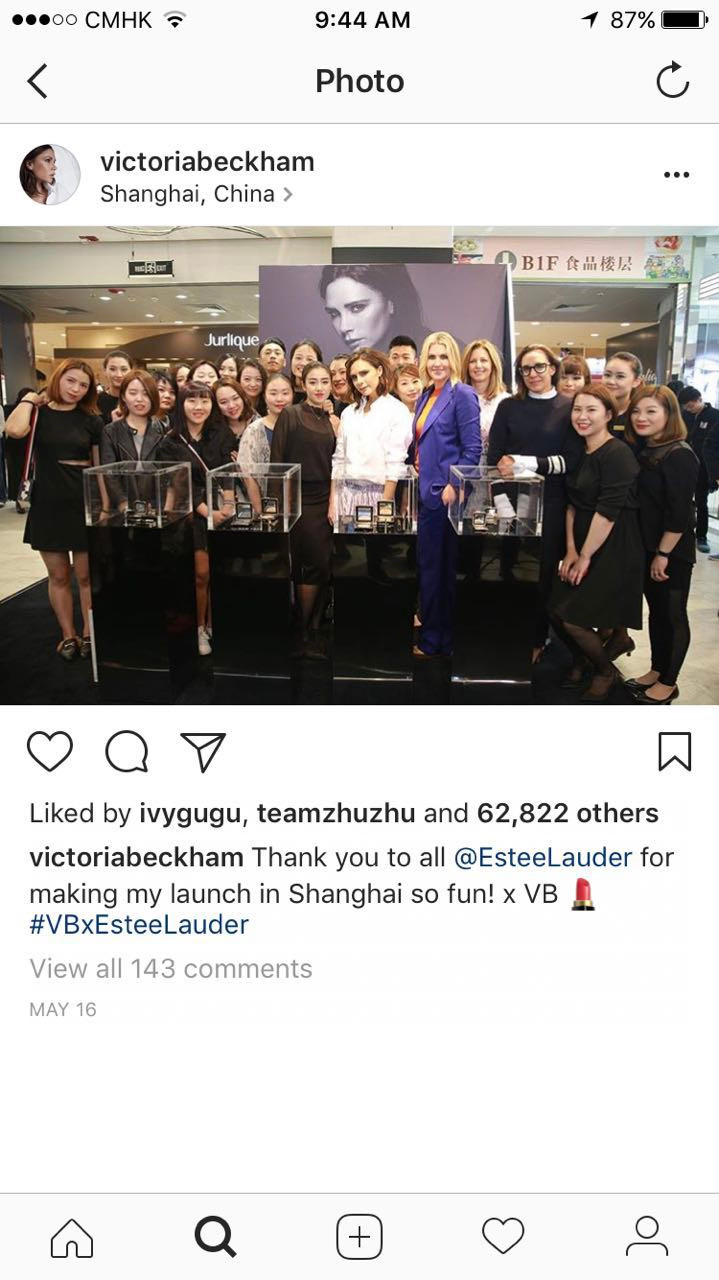The width and height of the screenshot is (719, 1280).
Task: Tap the new post plus icon
Action: 359,1237
